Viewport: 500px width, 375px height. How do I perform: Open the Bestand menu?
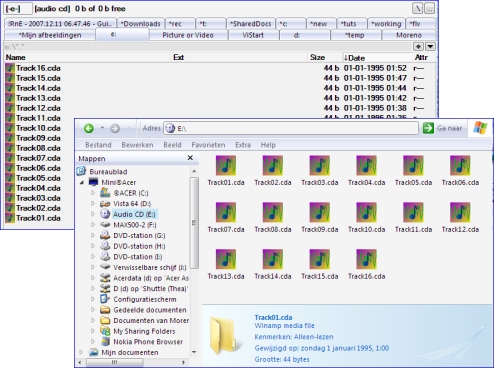click(98, 145)
